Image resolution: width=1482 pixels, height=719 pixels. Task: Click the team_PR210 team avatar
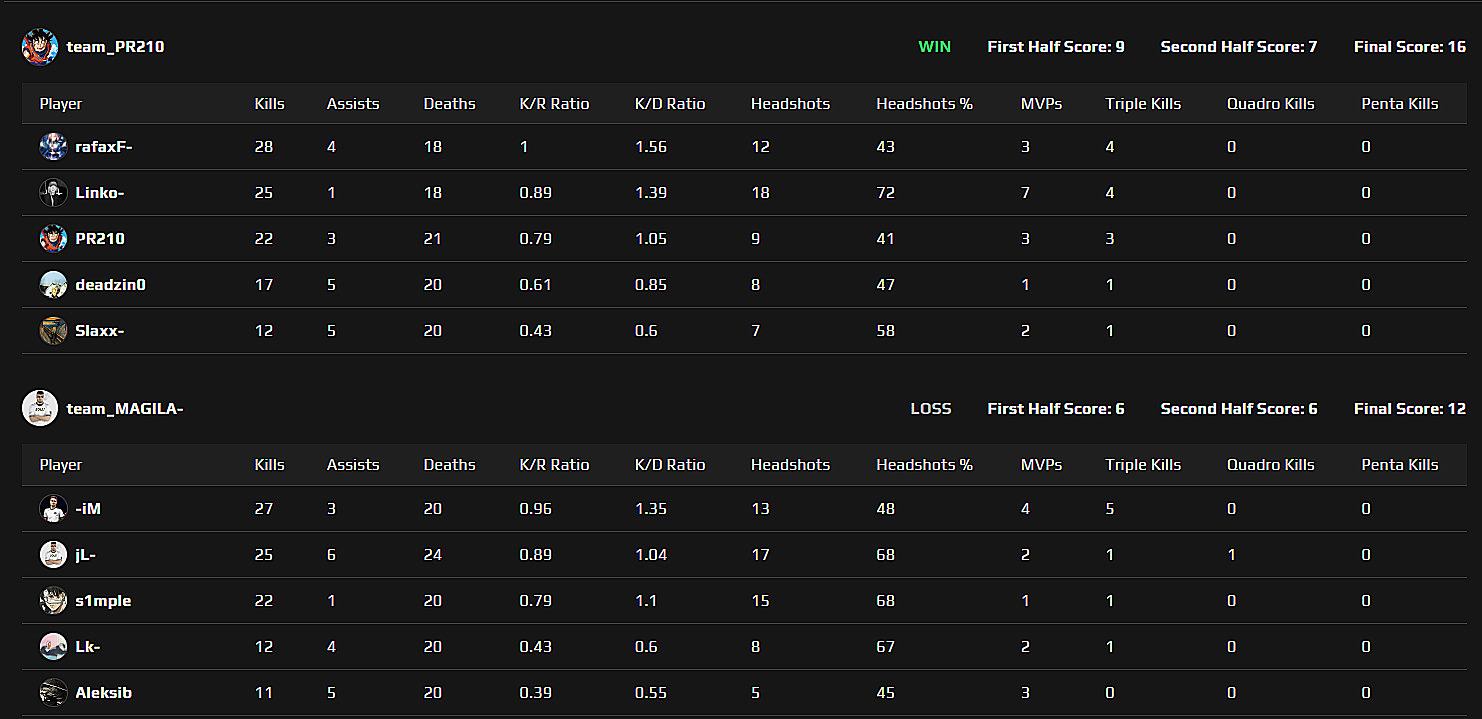40,47
